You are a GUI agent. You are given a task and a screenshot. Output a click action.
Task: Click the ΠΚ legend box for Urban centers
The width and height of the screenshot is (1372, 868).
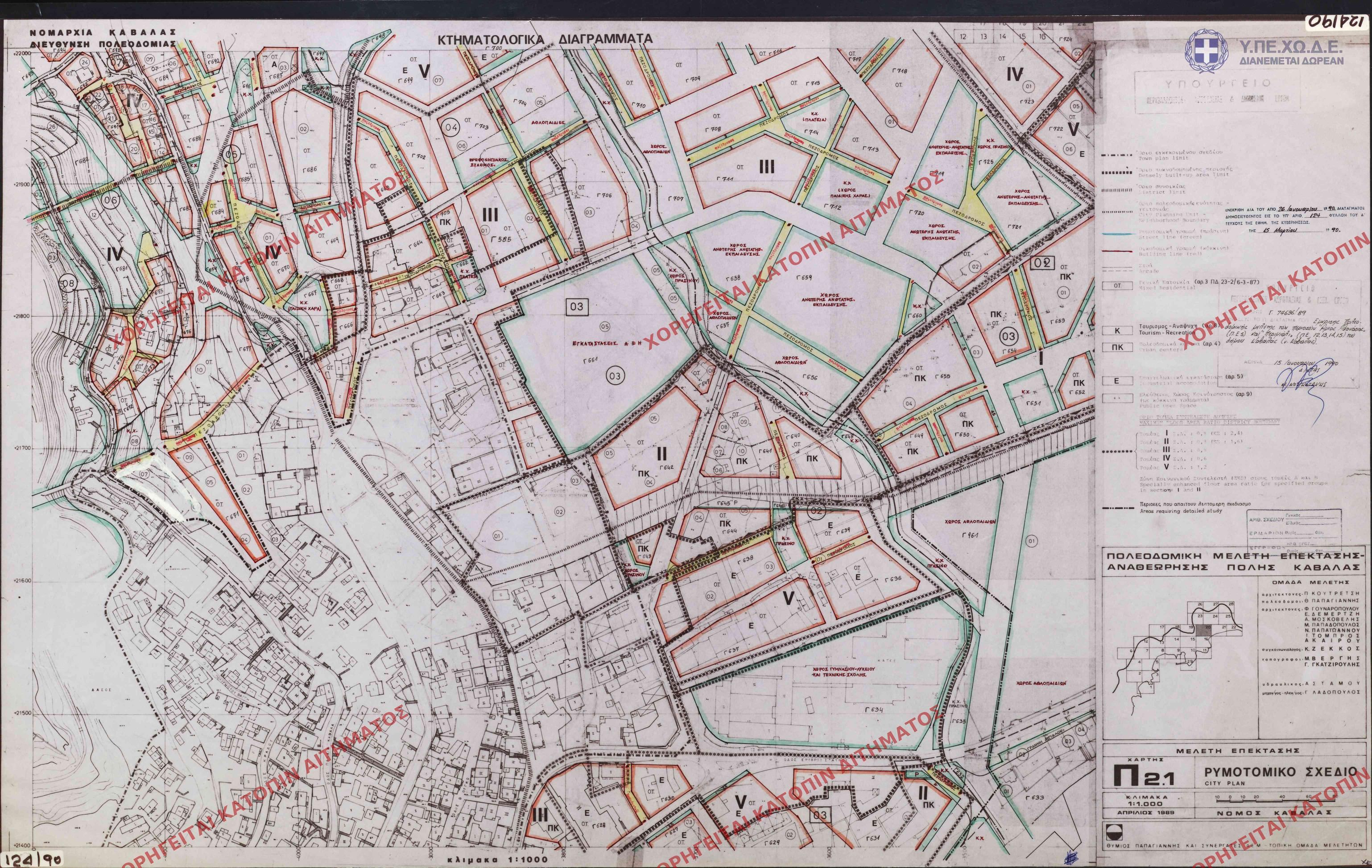click(1117, 346)
